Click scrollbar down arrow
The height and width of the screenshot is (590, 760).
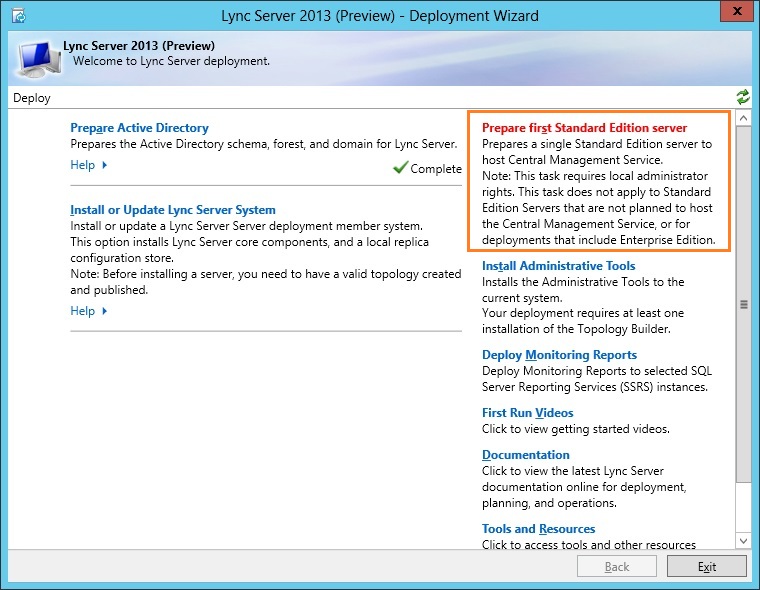(743, 541)
